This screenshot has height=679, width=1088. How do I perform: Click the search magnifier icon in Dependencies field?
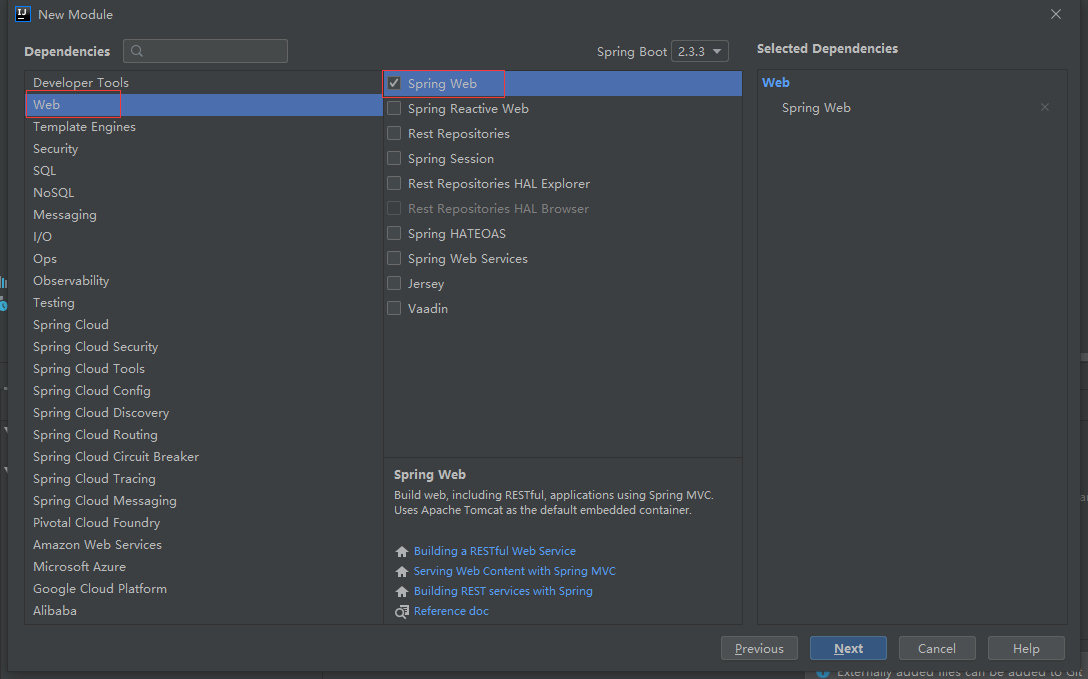(x=137, y=51)
